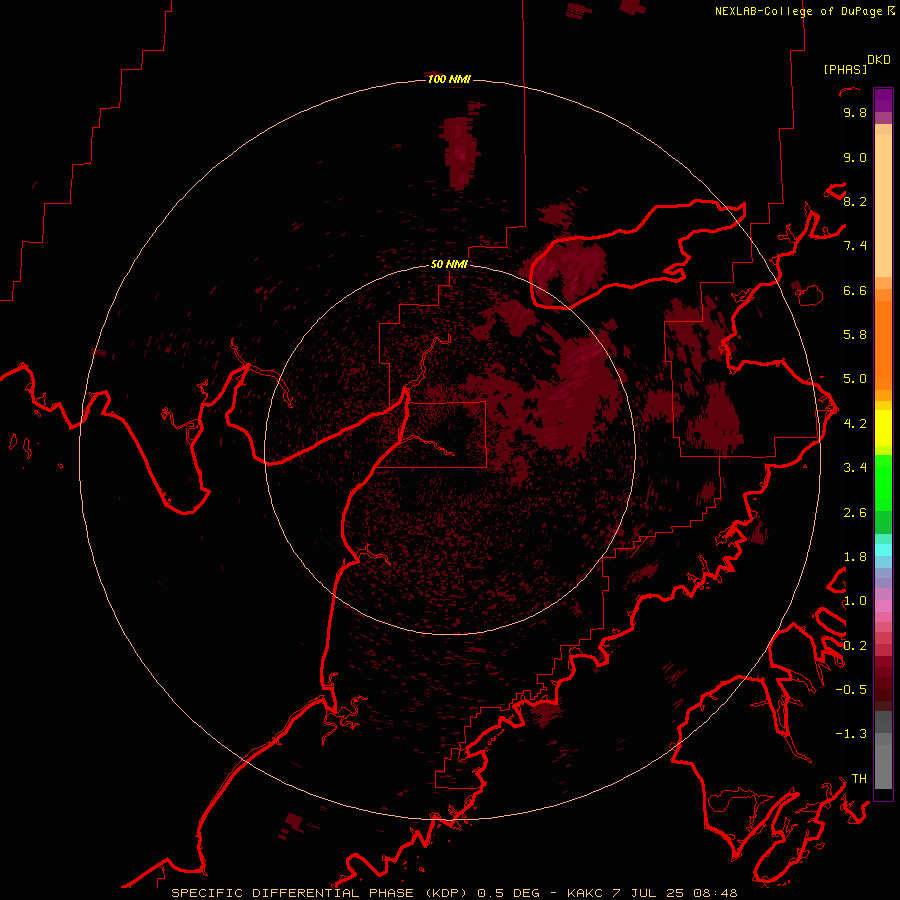Image resolution: width=900 pixels, height=900 pixels.
Task: Click the 8.2 color scale value
Action: click(x=855, y=202)
